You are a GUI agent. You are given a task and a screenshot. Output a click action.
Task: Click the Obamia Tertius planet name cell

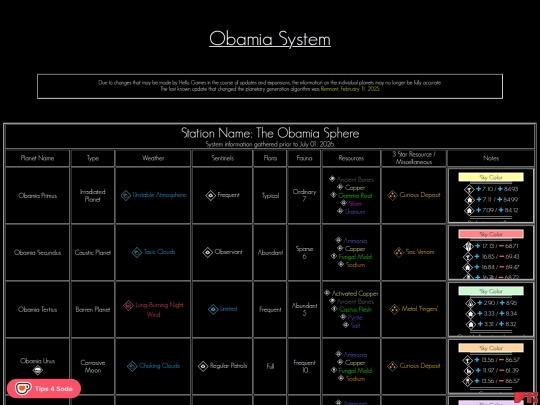coord(37,309)
